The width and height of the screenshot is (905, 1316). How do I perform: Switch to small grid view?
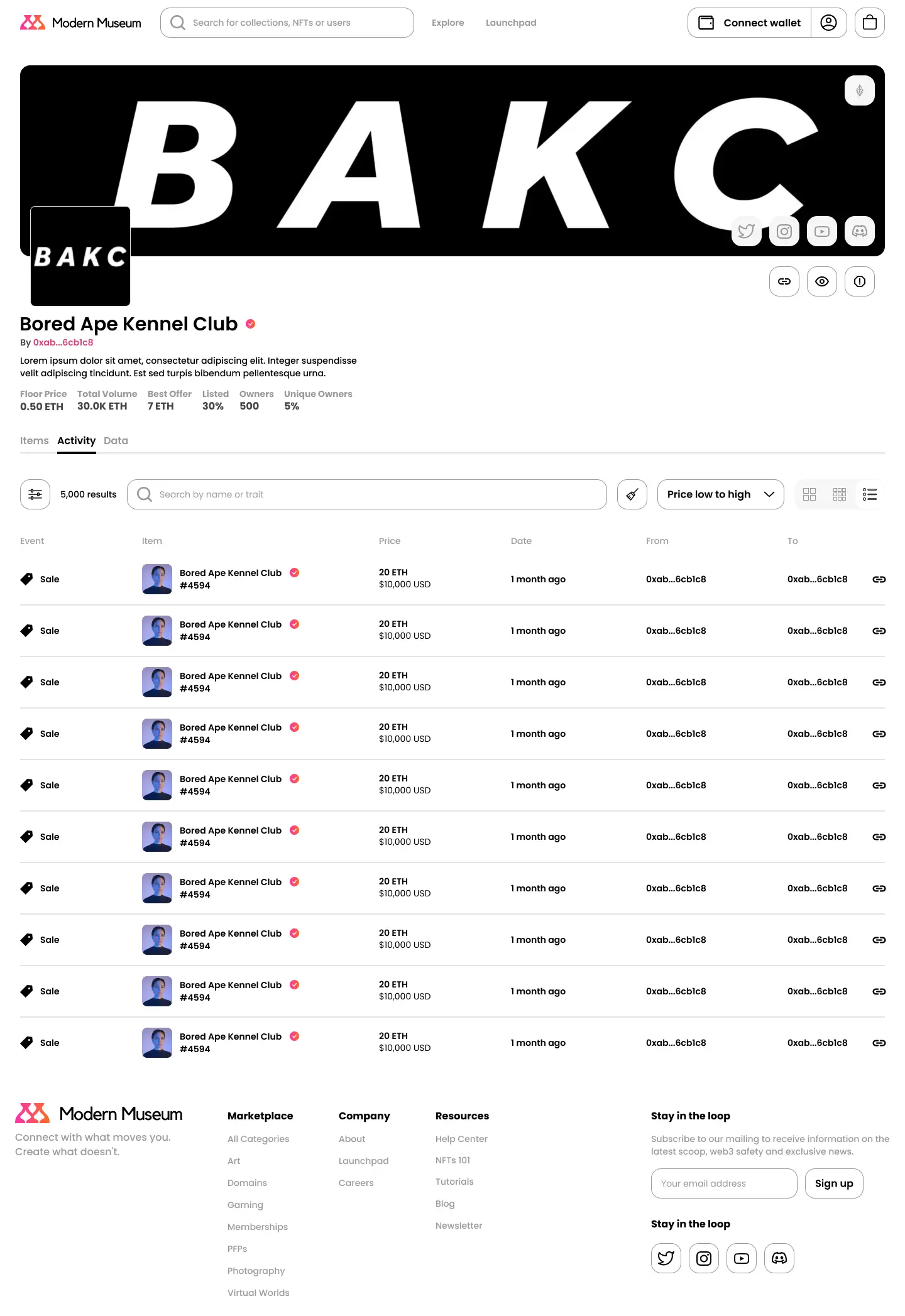pyautogui.click(x=840, y=494)
